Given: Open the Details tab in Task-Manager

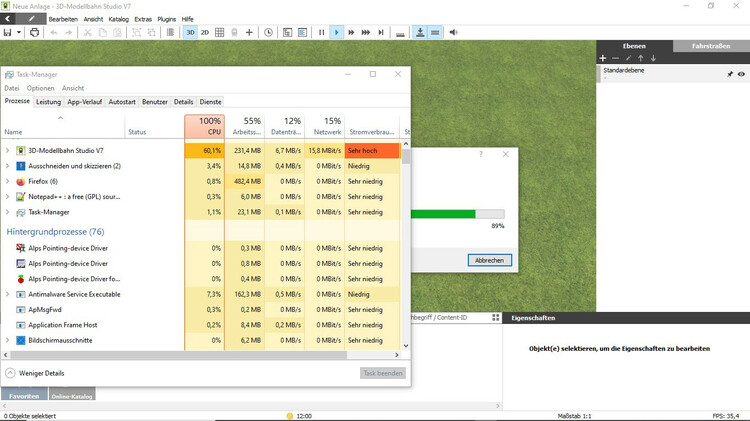Looking at the screenshot, I should 183,102.
